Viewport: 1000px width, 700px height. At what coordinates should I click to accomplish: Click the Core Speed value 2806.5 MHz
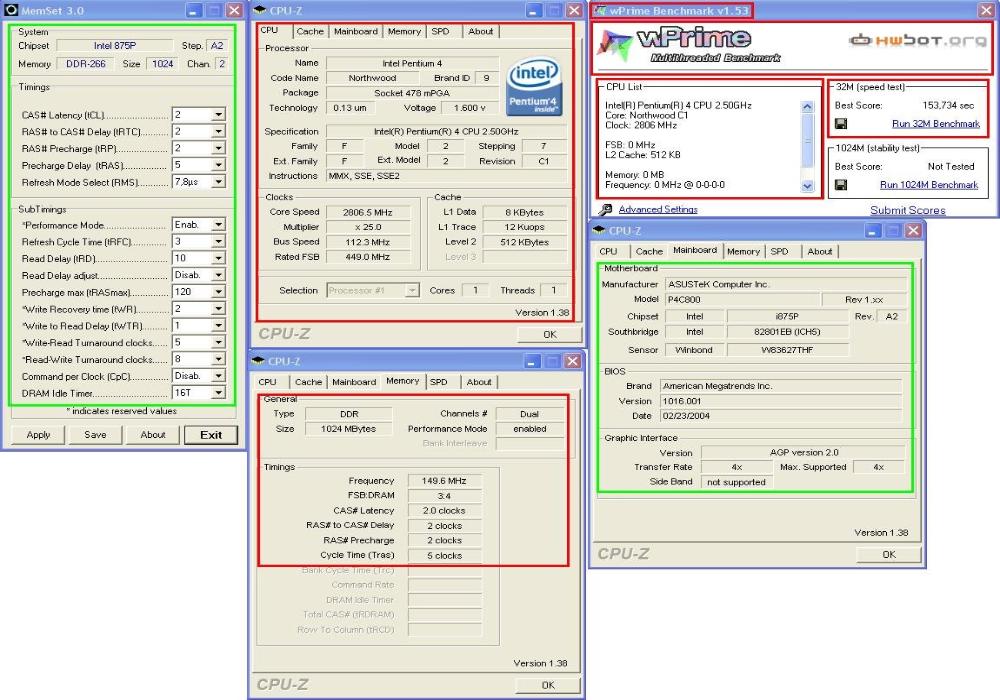coord(367,212)
